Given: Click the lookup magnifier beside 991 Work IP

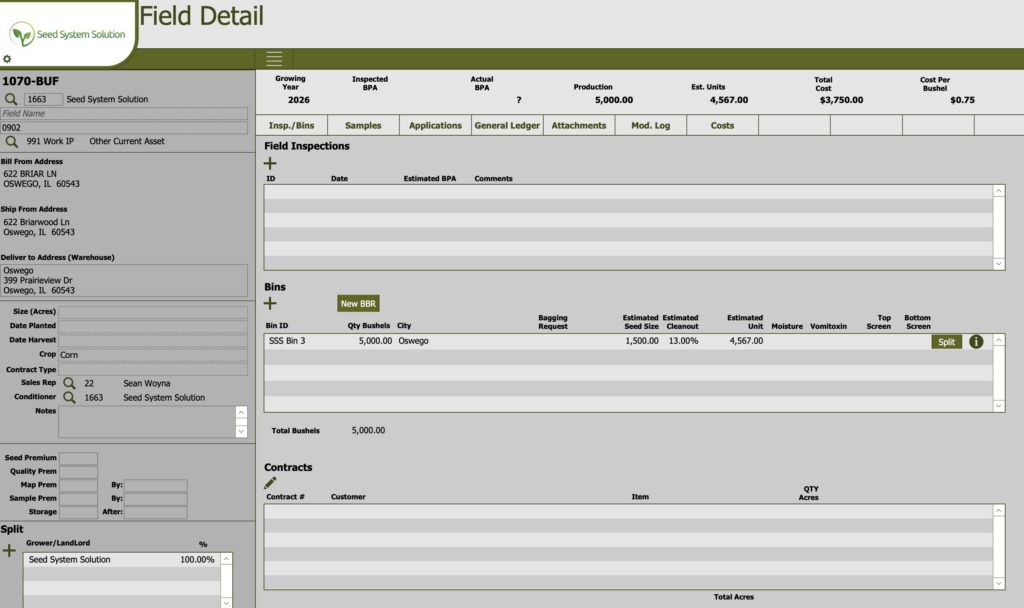Looking at the screenshot, I should coord(11,141).
